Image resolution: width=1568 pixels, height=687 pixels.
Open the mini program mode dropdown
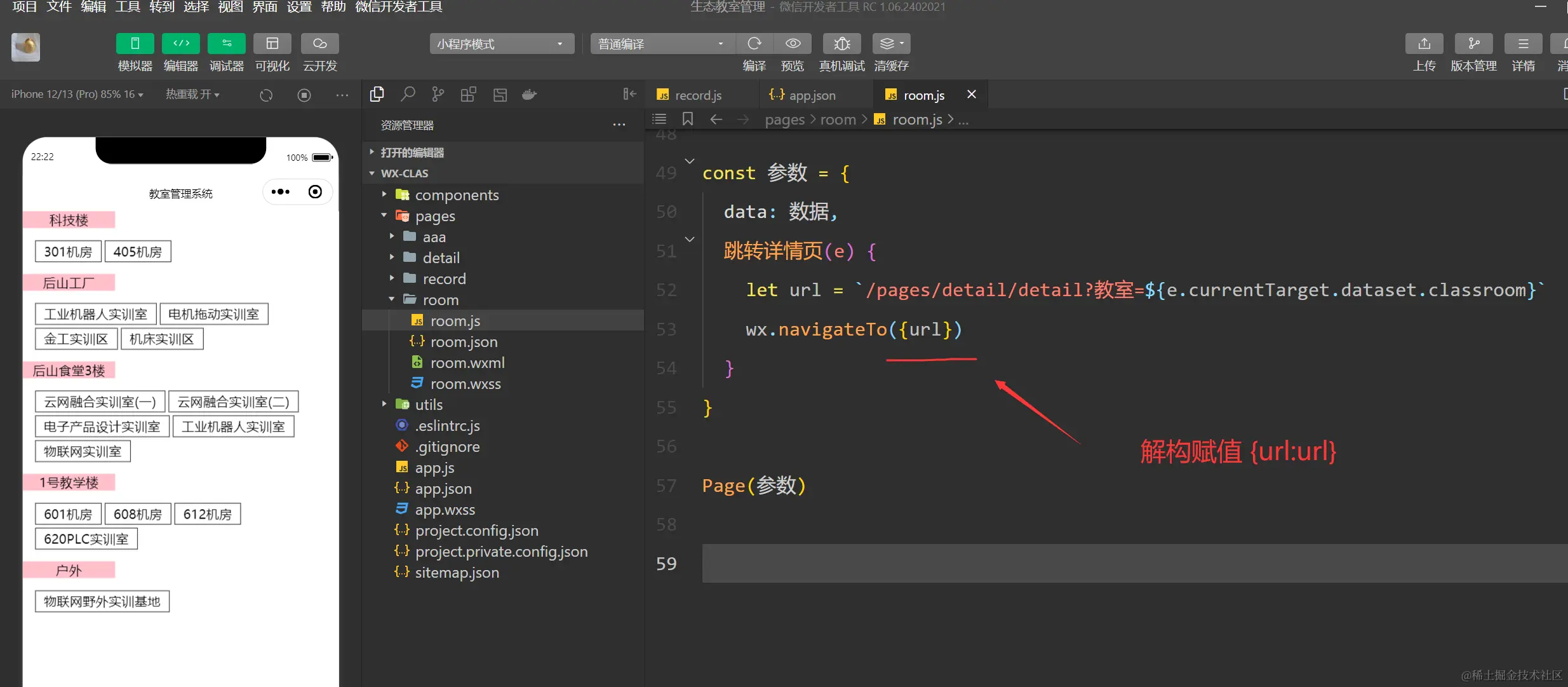pyautogui.click(x=501, y=44)
